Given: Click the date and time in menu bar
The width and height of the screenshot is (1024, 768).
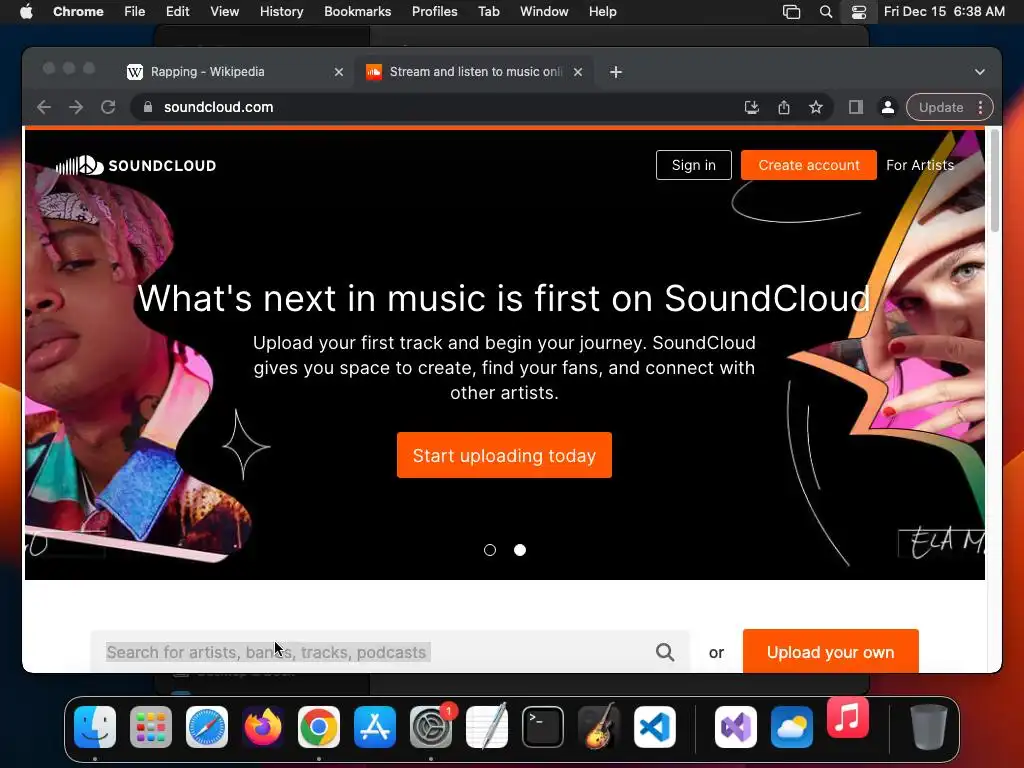Looking at the screenshot, I should 944,12.
